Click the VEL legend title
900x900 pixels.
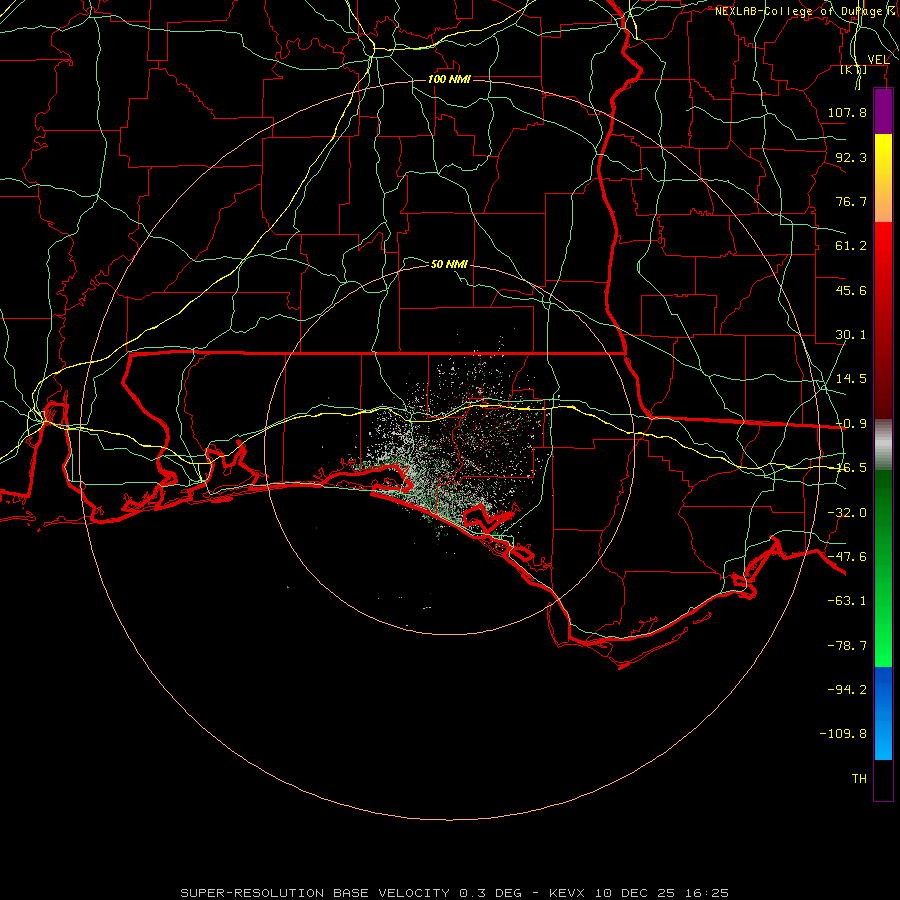point(878,60)
